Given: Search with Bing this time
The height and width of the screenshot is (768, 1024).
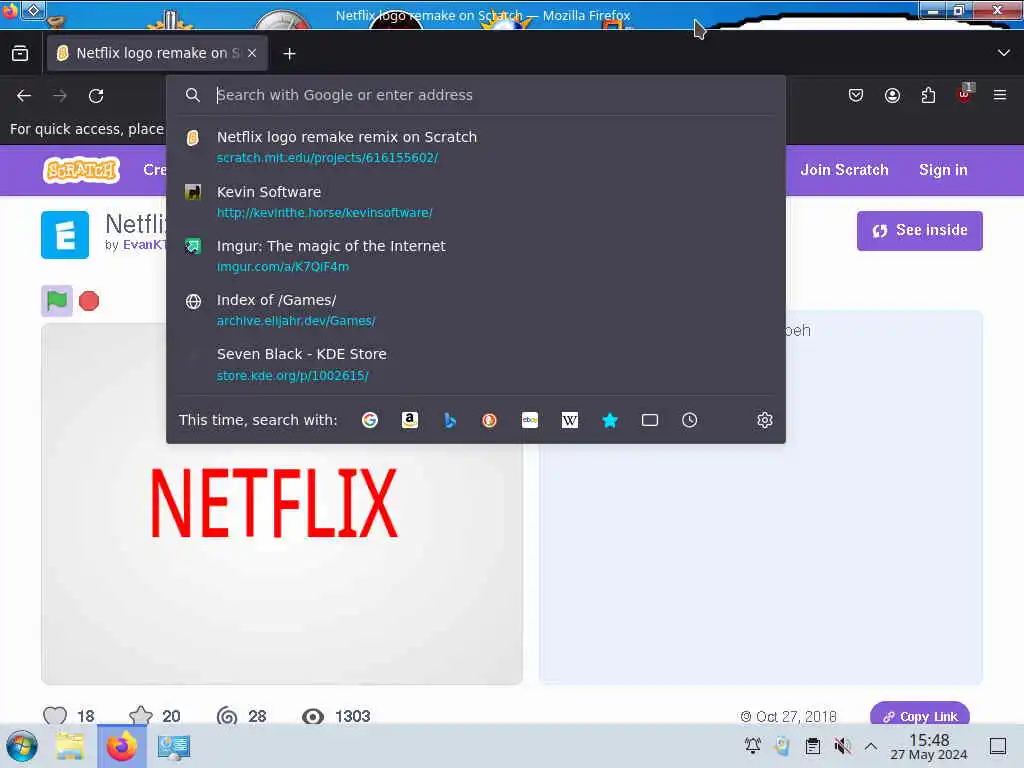Looking at the screenshot, I should tap(450, 420).
